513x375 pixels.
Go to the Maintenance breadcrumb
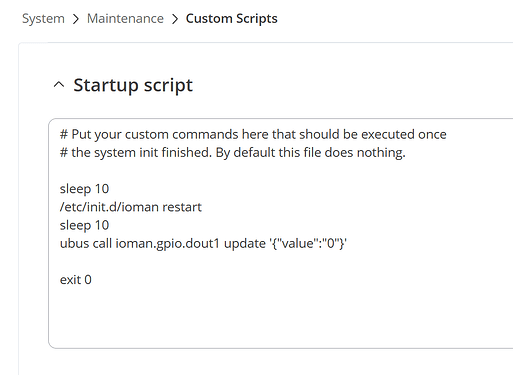(x=125, y=19)
